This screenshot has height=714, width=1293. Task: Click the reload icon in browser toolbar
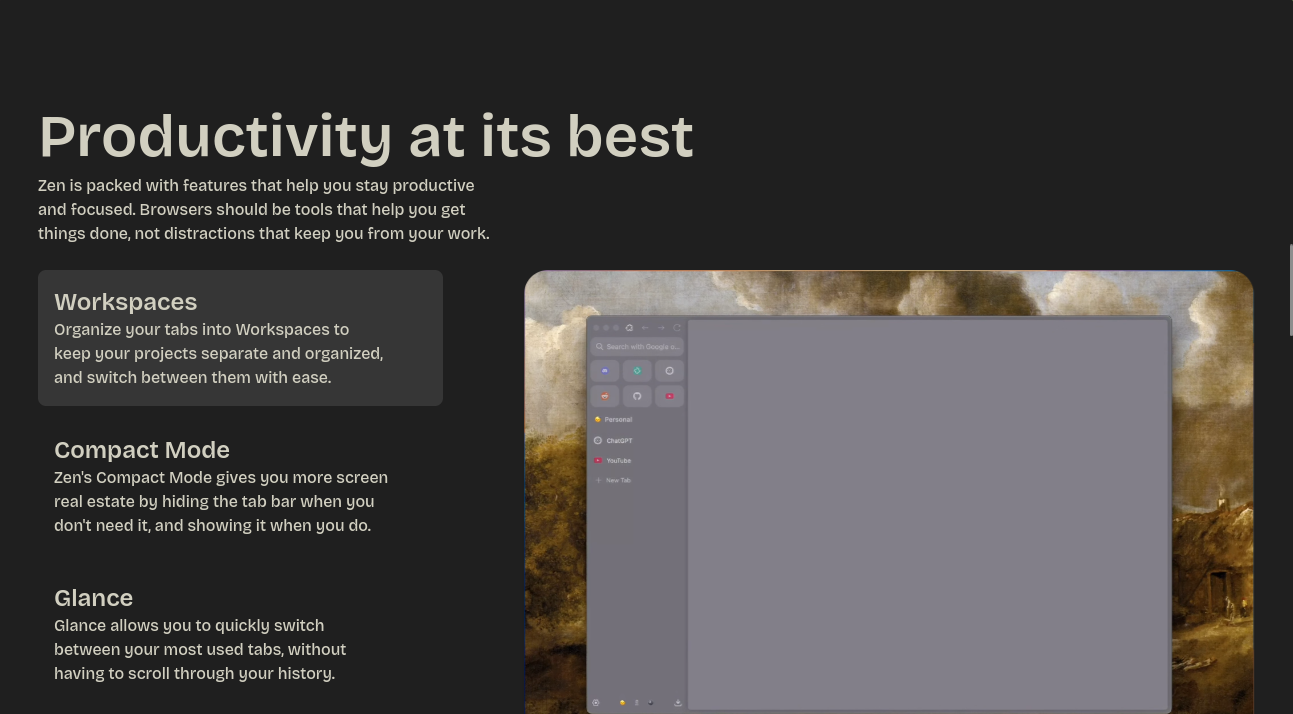677,328
